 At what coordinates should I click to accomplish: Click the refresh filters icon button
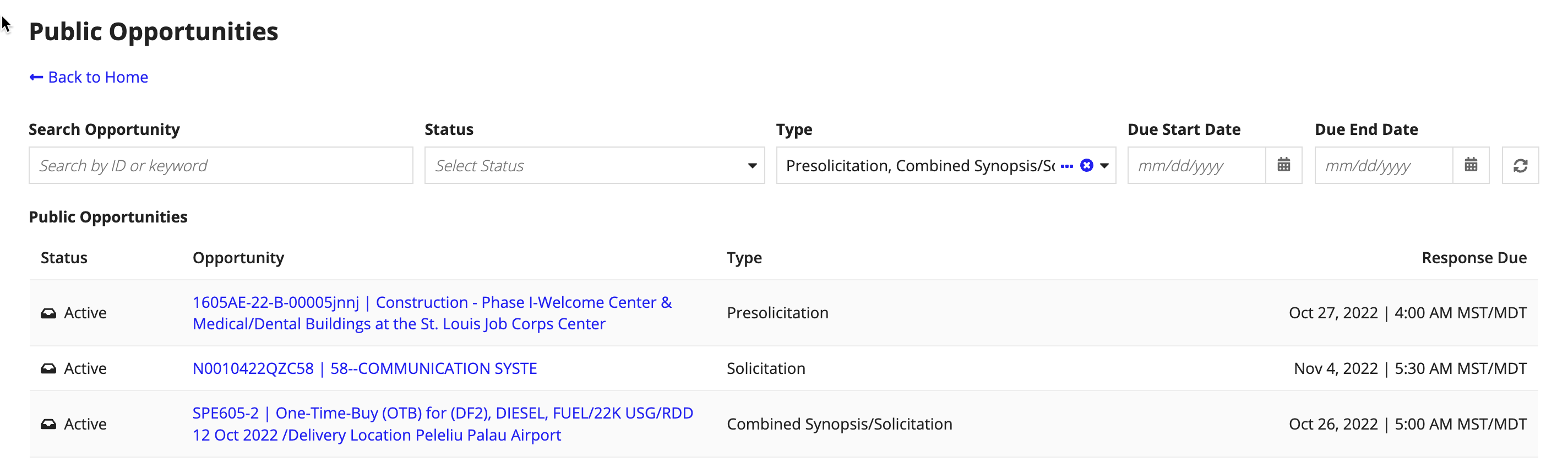pos(1520,165)
